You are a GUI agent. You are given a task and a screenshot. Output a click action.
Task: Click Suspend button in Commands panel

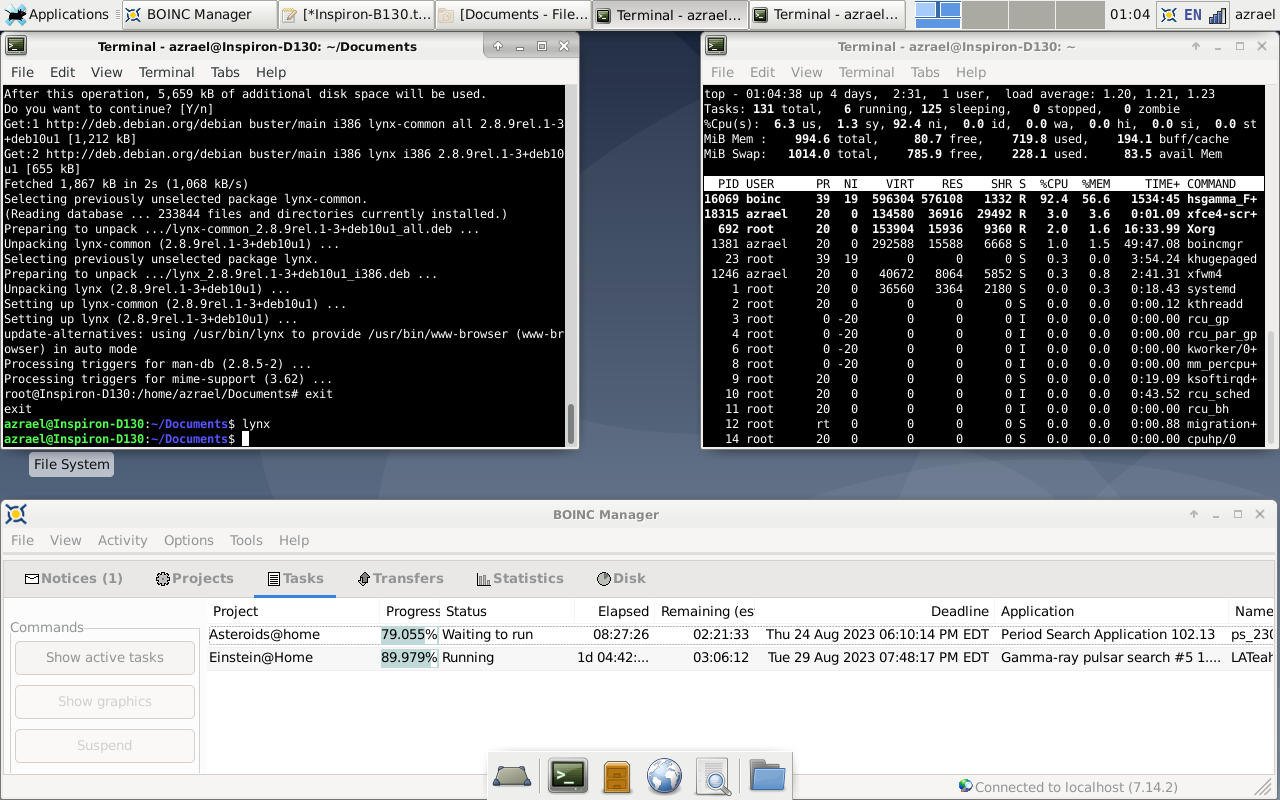coord(105,745)
